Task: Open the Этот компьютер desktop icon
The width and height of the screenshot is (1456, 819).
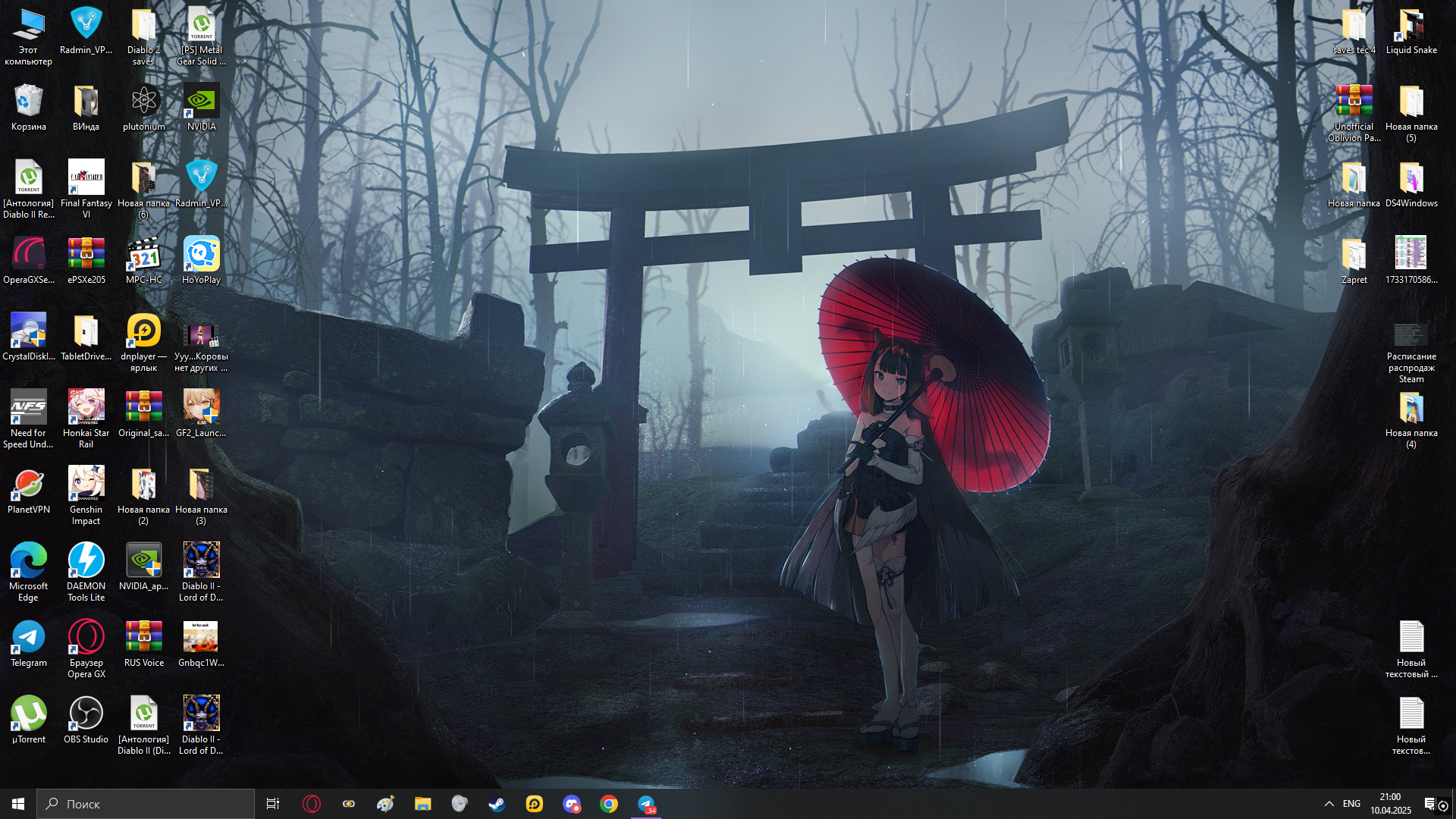Action: (x=29, y=36)
